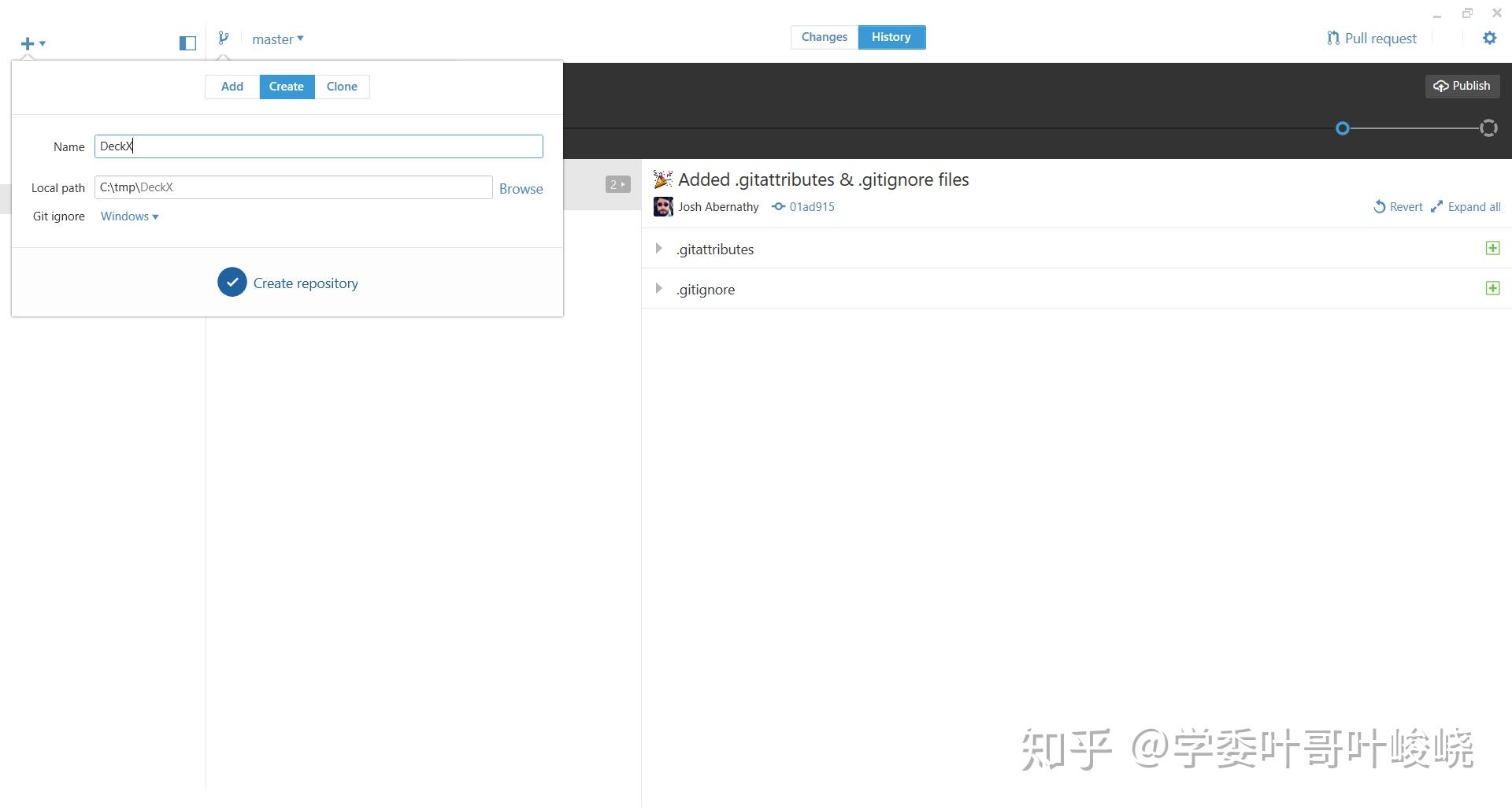Click Josh Abernathy's avatar thumbnail
Screen dimensions: 1512x810
(x=662, y=206)
